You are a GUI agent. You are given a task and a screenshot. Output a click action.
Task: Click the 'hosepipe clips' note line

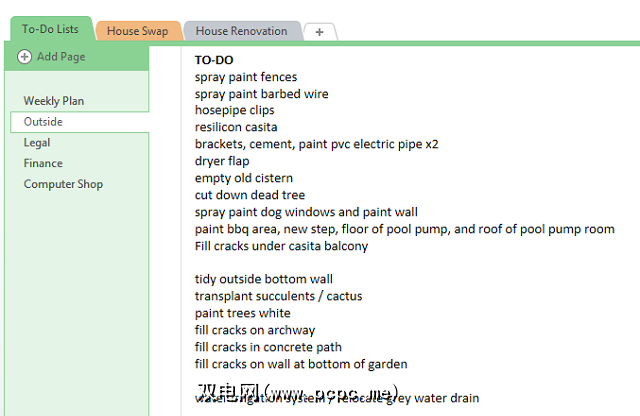[234, 111]
